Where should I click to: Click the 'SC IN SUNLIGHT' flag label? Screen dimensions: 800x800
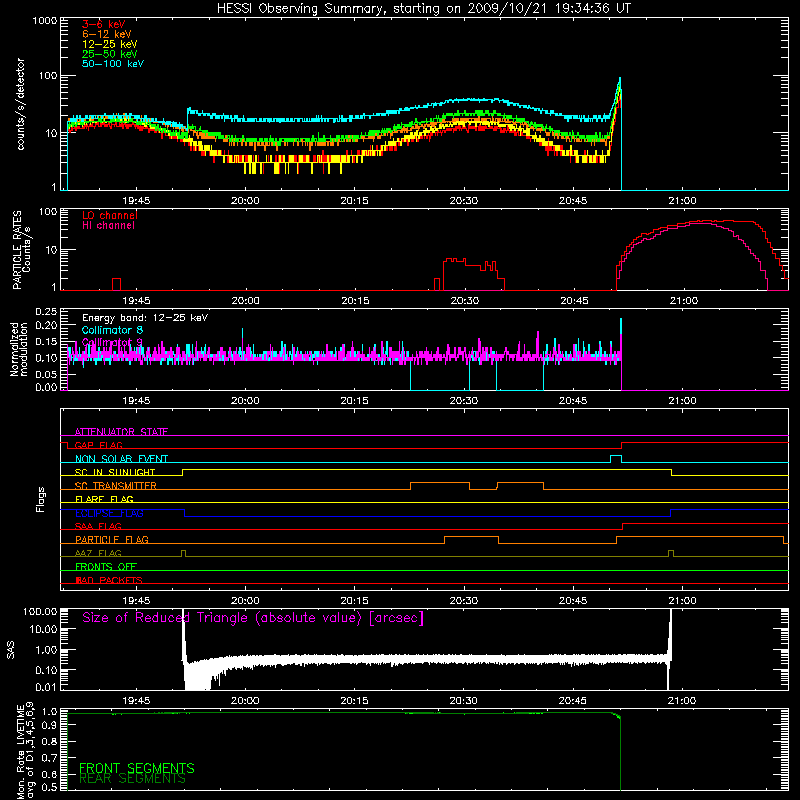coord(115,472)
